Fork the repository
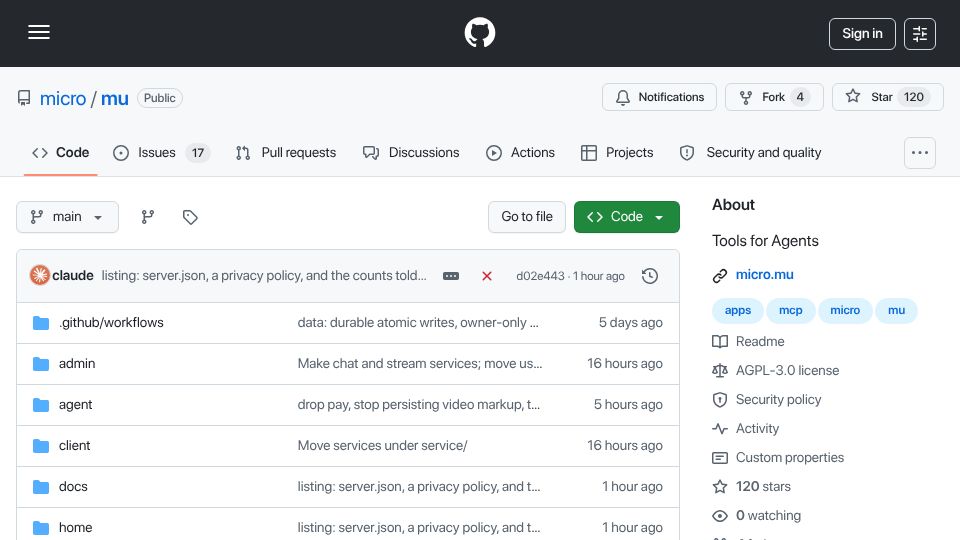960x540 pixels. point(774,97)
